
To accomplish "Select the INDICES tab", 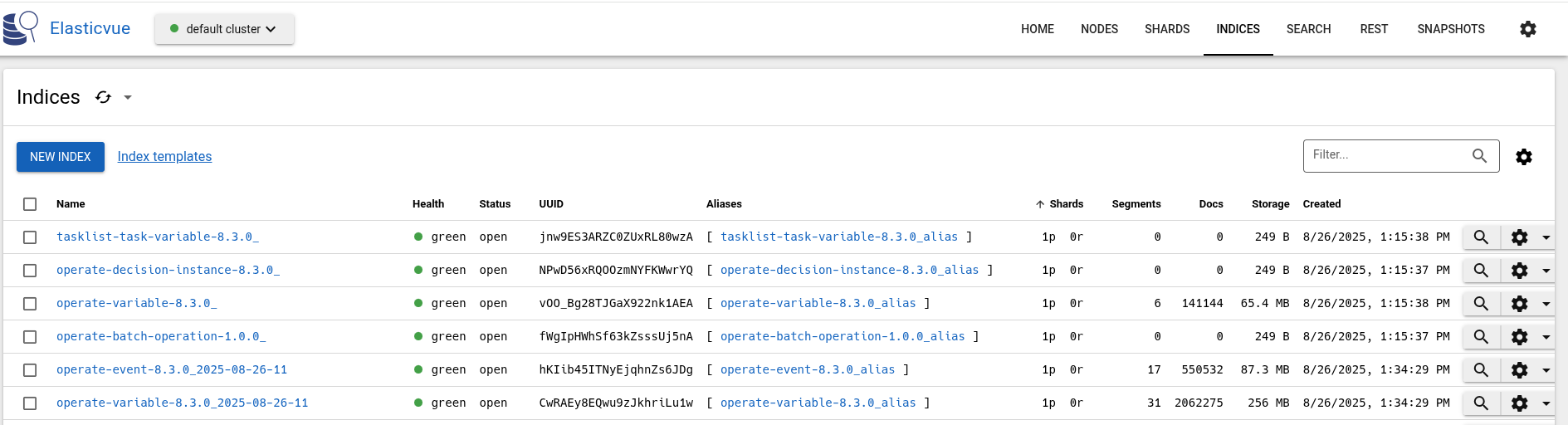I will coord(1238,29).
